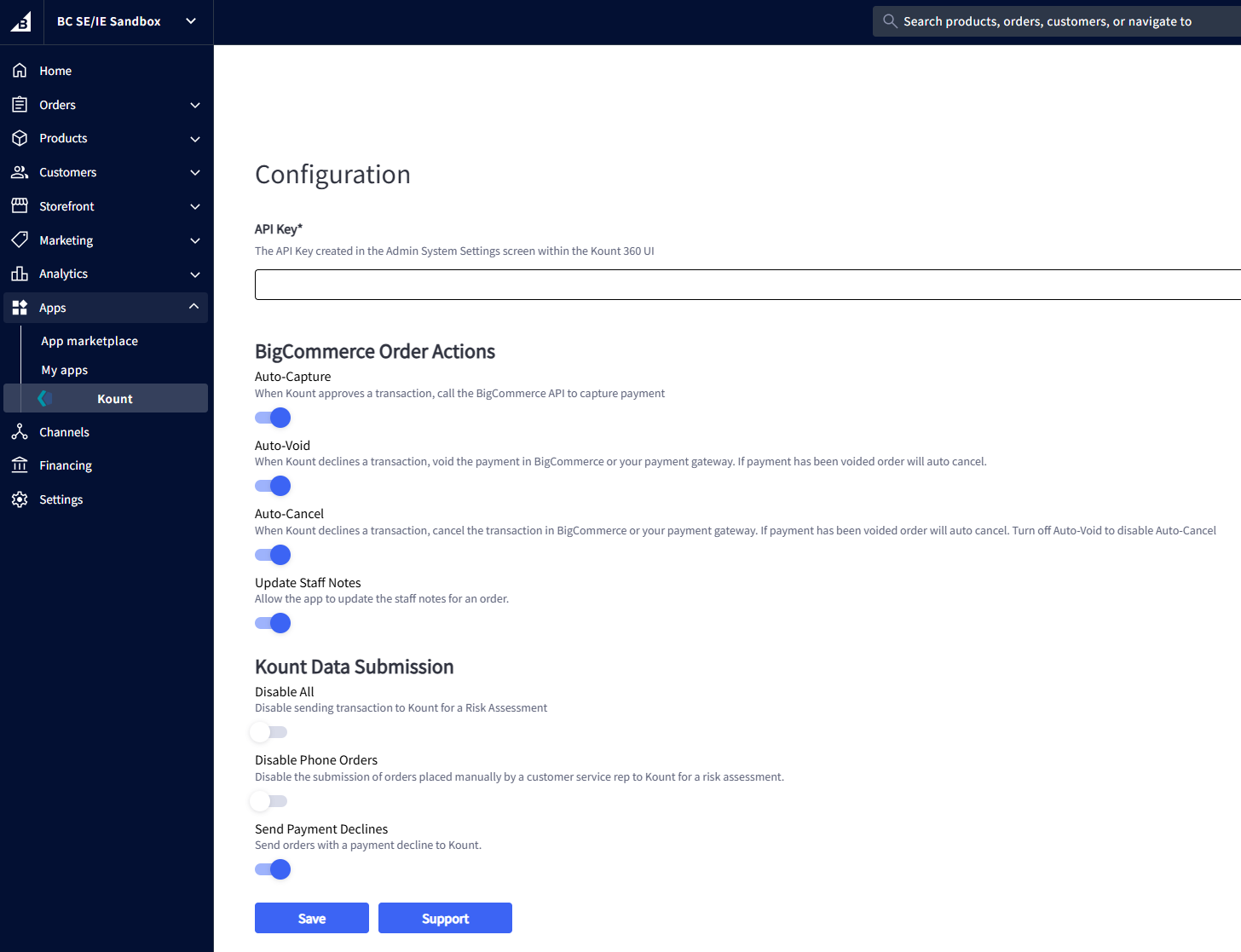This screenshot has width=1241, height=952.
Task: Expand the Products menu chevron
Action: pyautogui.click(x=195, y=139)
